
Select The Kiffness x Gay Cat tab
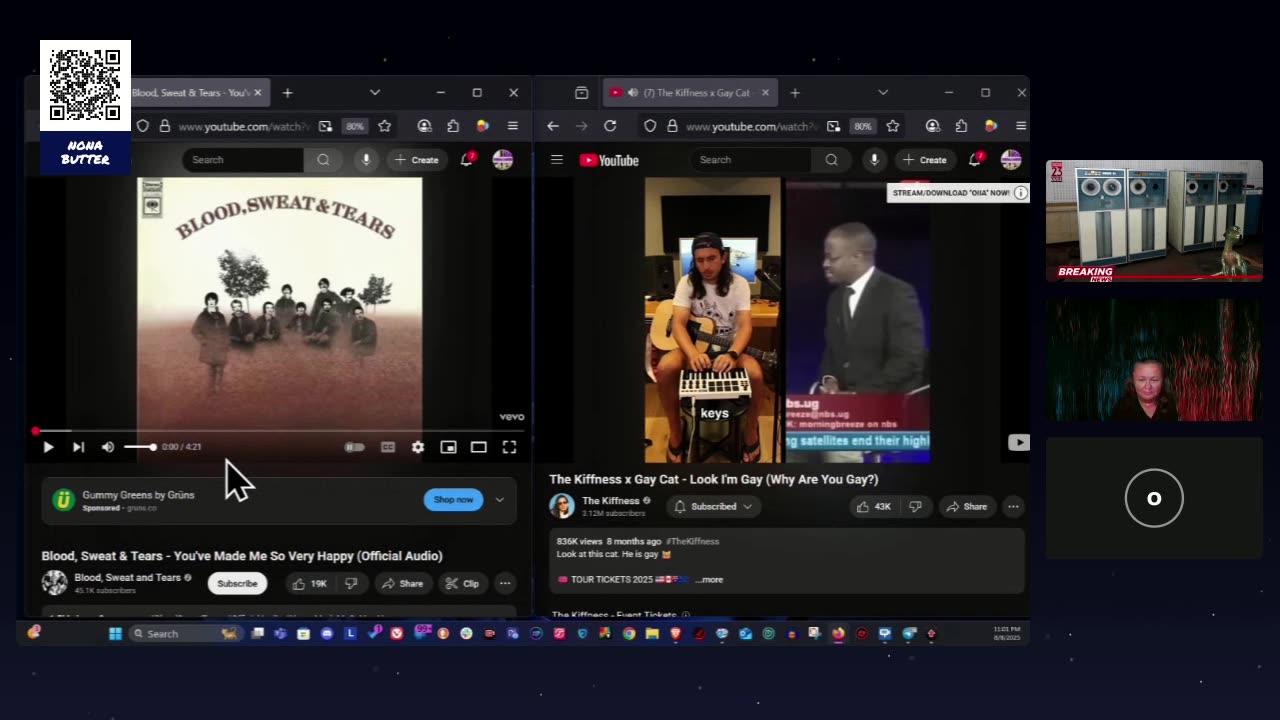(x=688, y=93)
